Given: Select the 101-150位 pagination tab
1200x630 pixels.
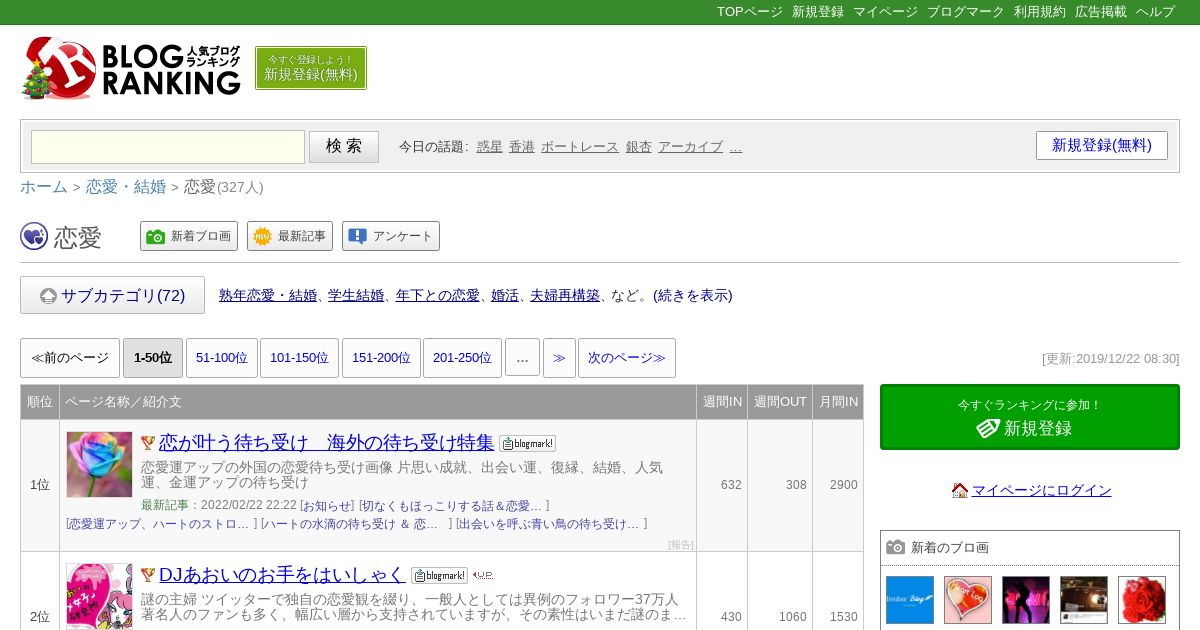Looking at the screenshot, I should click(299, 358).
